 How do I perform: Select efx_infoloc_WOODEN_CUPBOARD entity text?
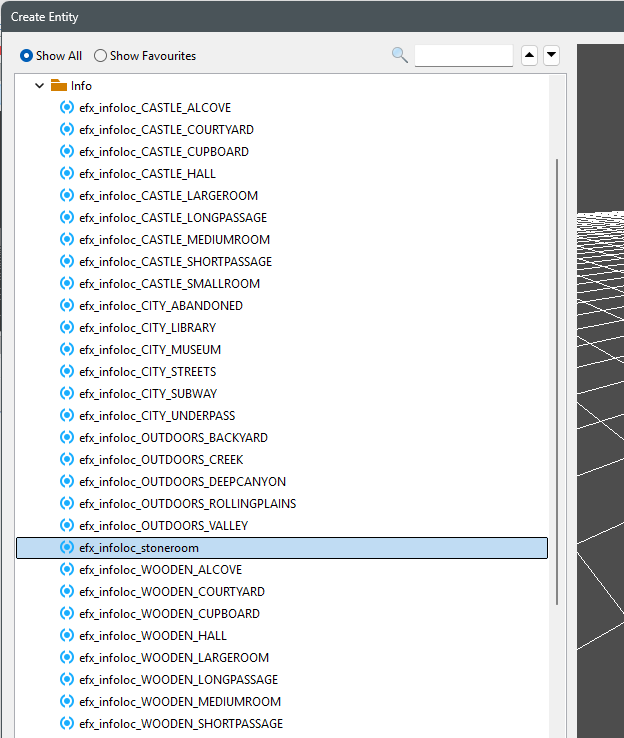click(x=169, y=614)
